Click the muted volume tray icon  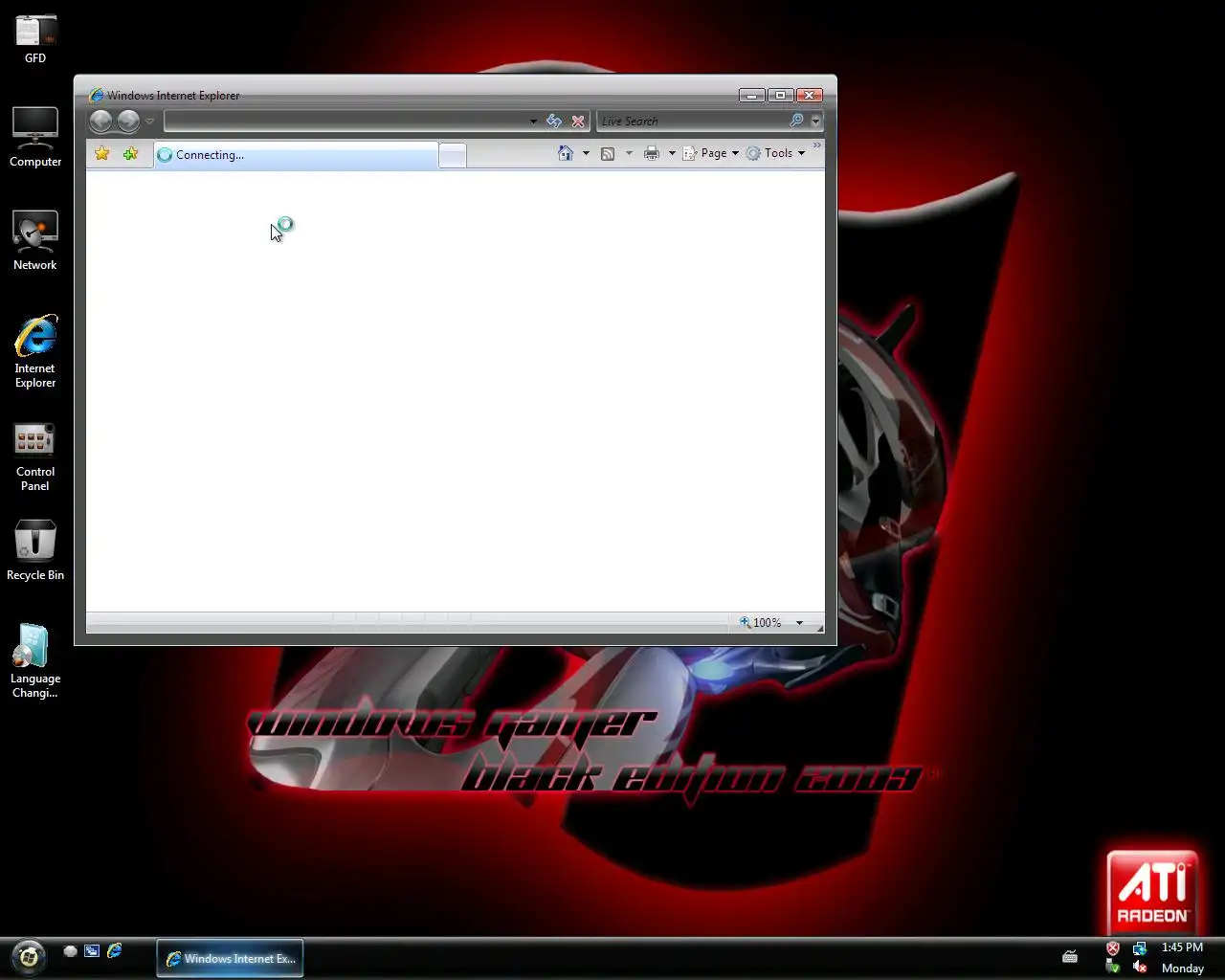pos(1140,968)
